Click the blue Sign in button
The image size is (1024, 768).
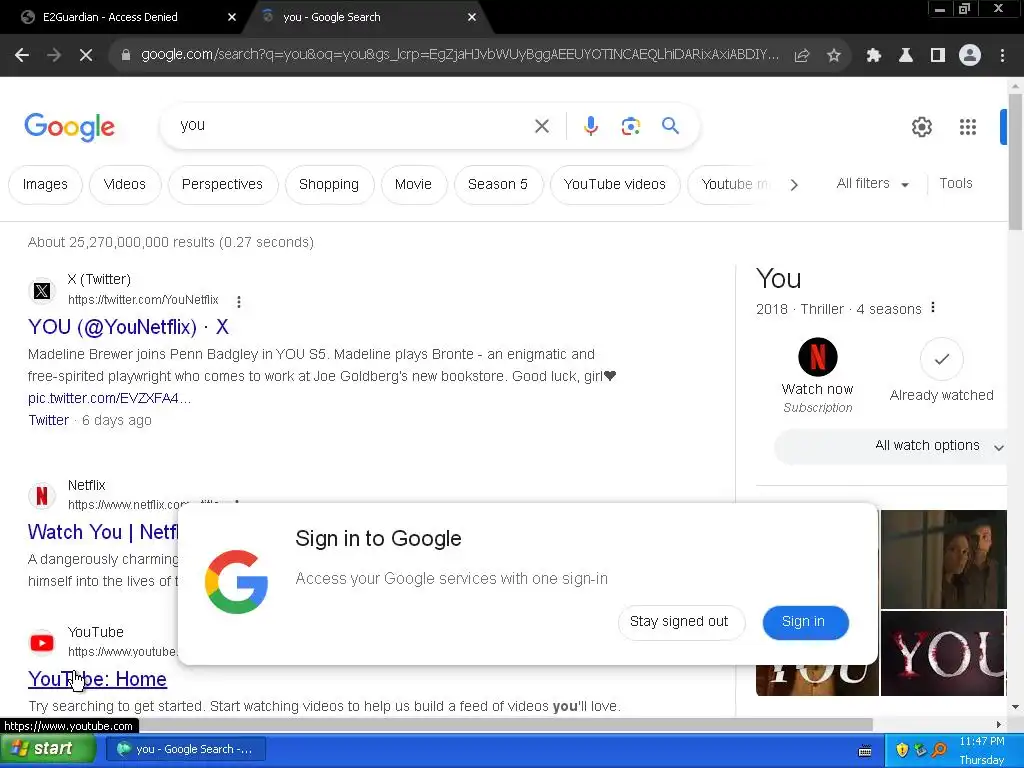805,622
